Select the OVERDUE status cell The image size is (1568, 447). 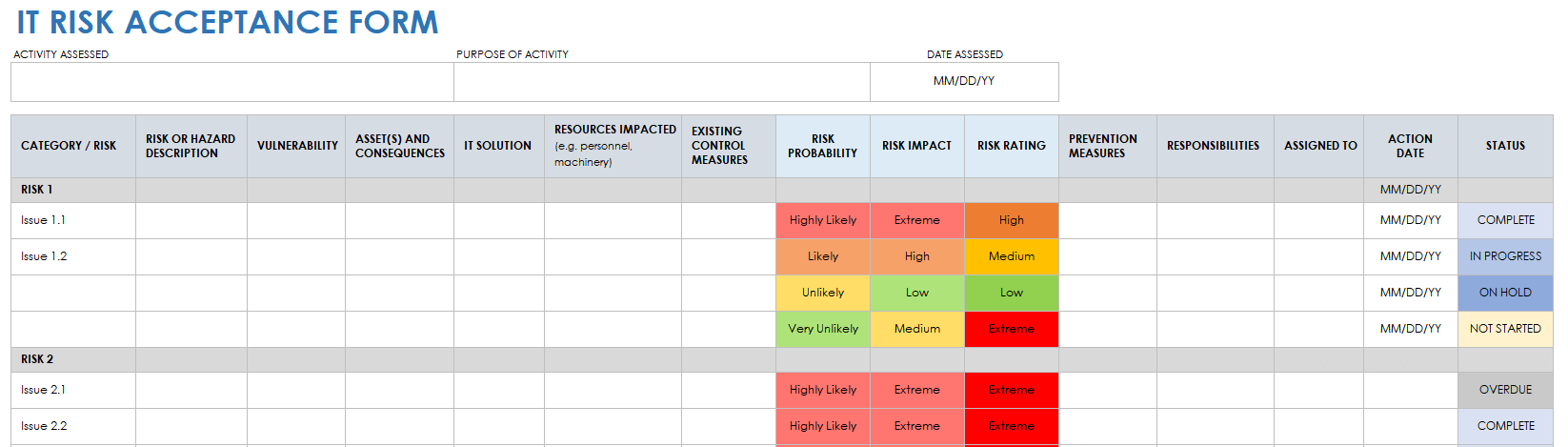tap(1504, 390)
